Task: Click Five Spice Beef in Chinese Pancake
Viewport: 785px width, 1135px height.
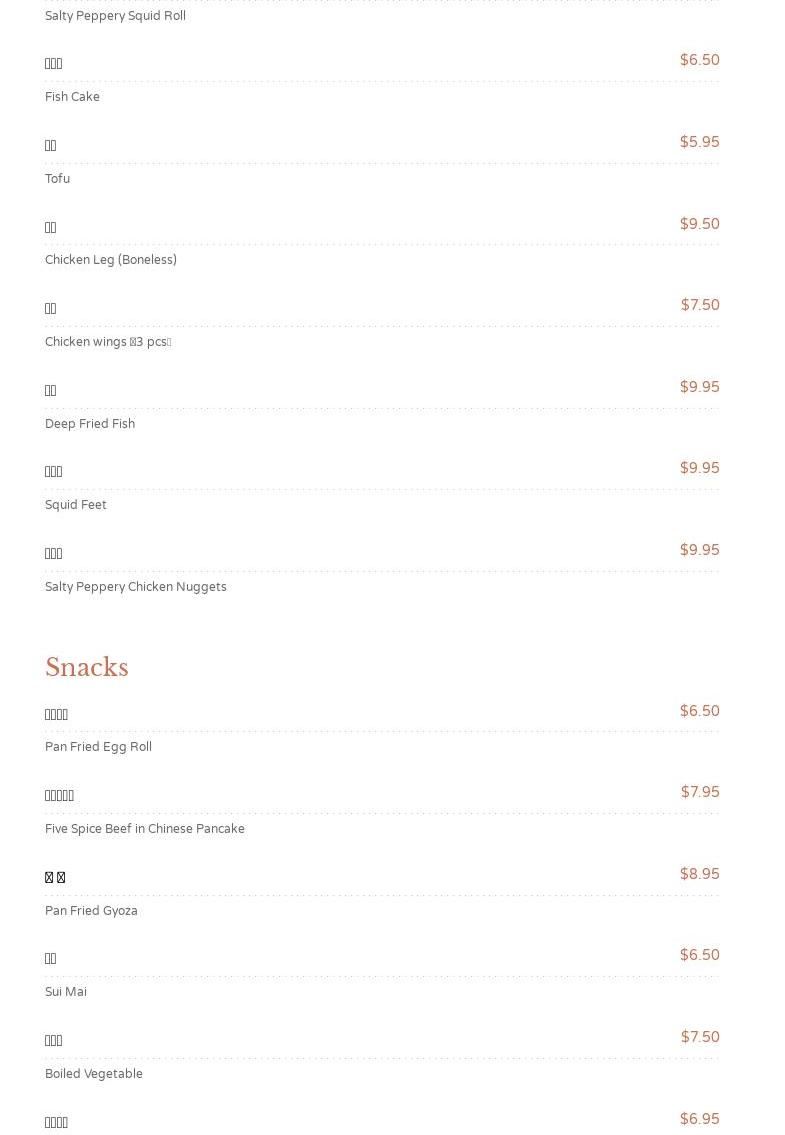Action: [x=145, y=828]
